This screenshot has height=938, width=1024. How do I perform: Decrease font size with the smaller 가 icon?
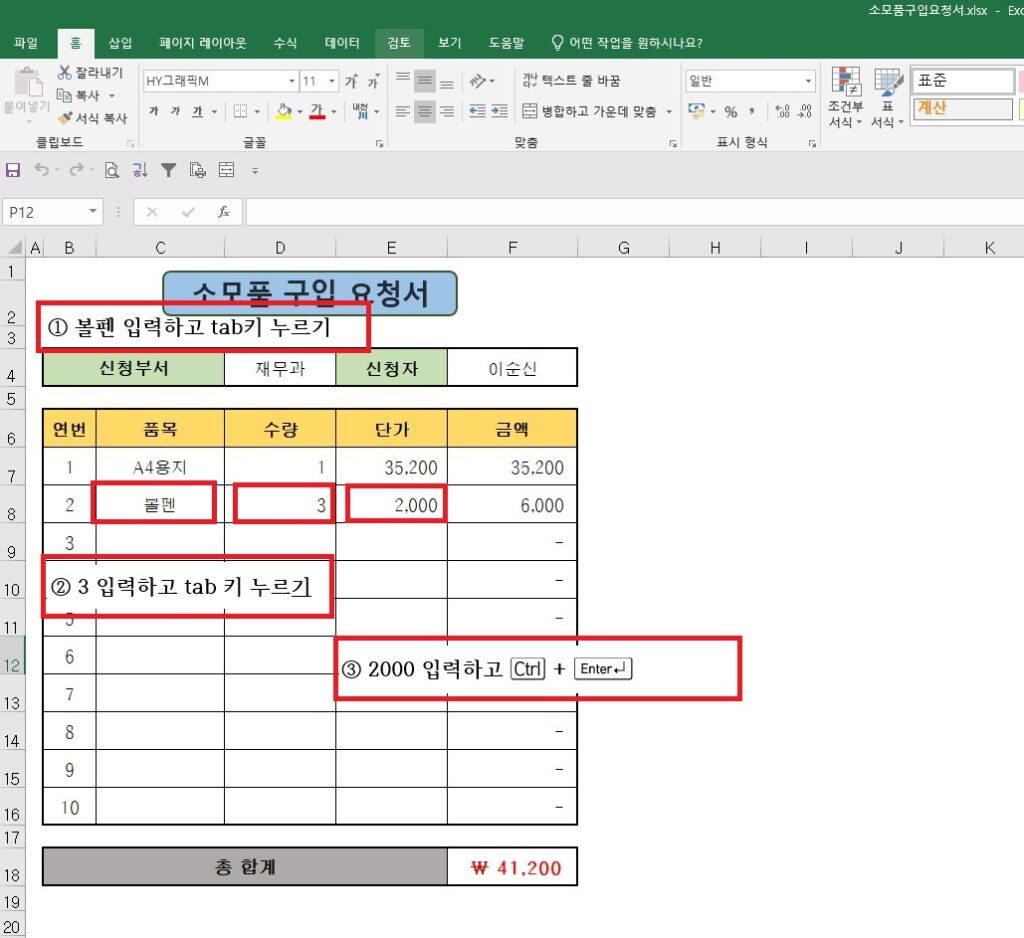click(373, 81)
